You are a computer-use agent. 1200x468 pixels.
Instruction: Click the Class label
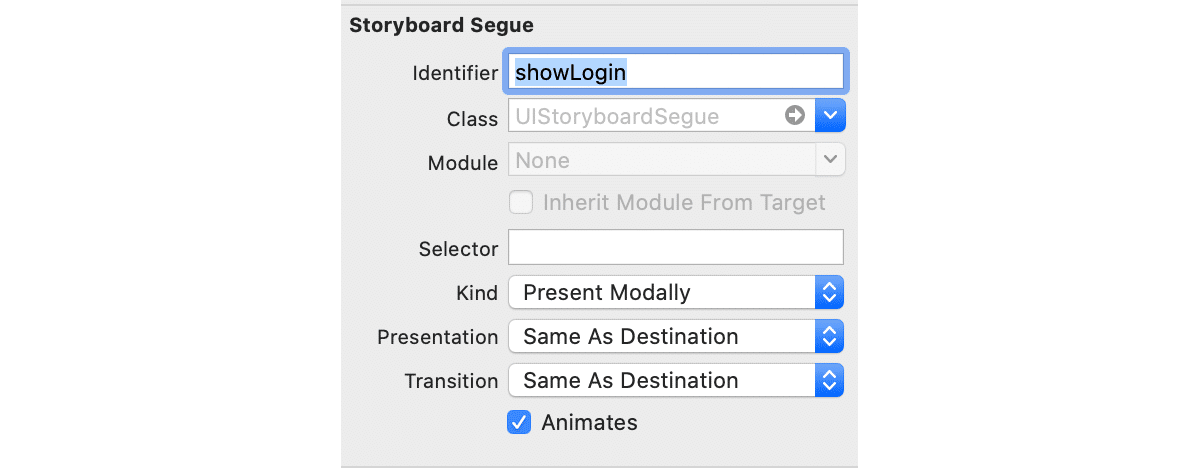[472, 119]
